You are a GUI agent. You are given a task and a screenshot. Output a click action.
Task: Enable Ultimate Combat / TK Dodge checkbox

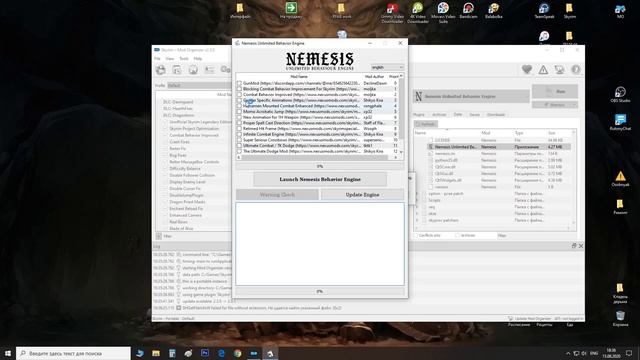click(x=239, y=146)
